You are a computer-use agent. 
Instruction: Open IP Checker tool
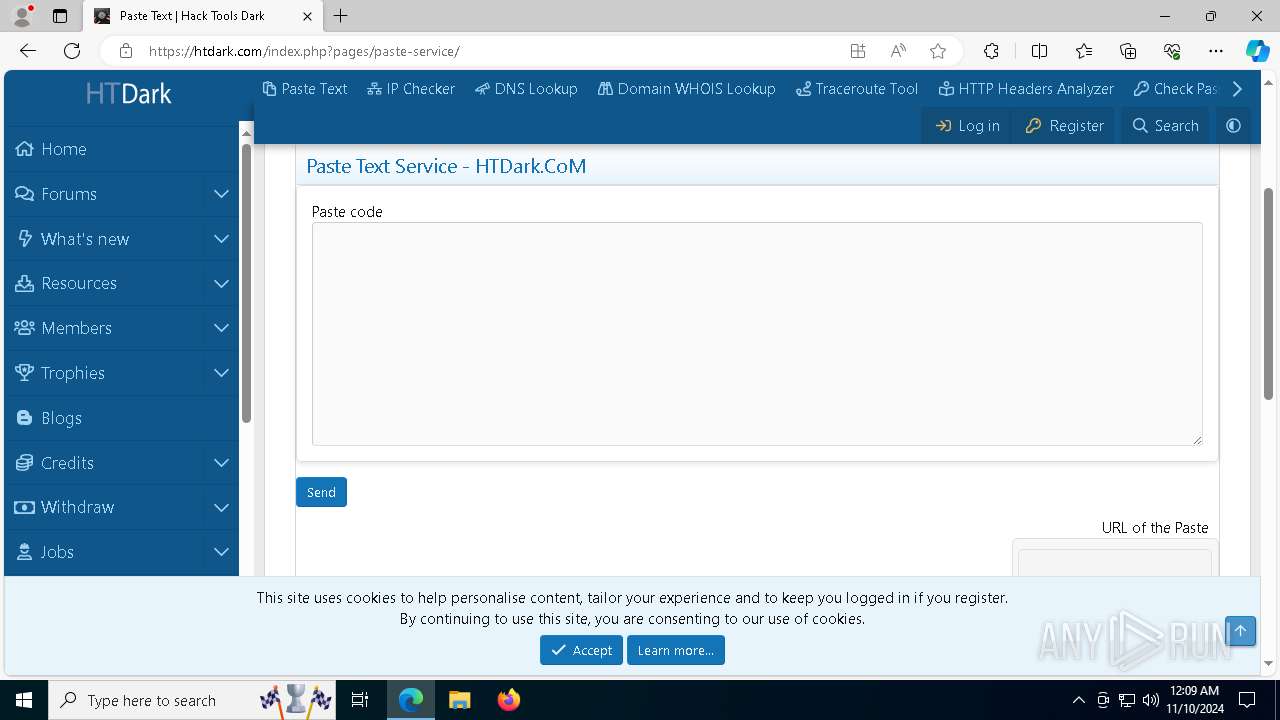click(411, 89)
